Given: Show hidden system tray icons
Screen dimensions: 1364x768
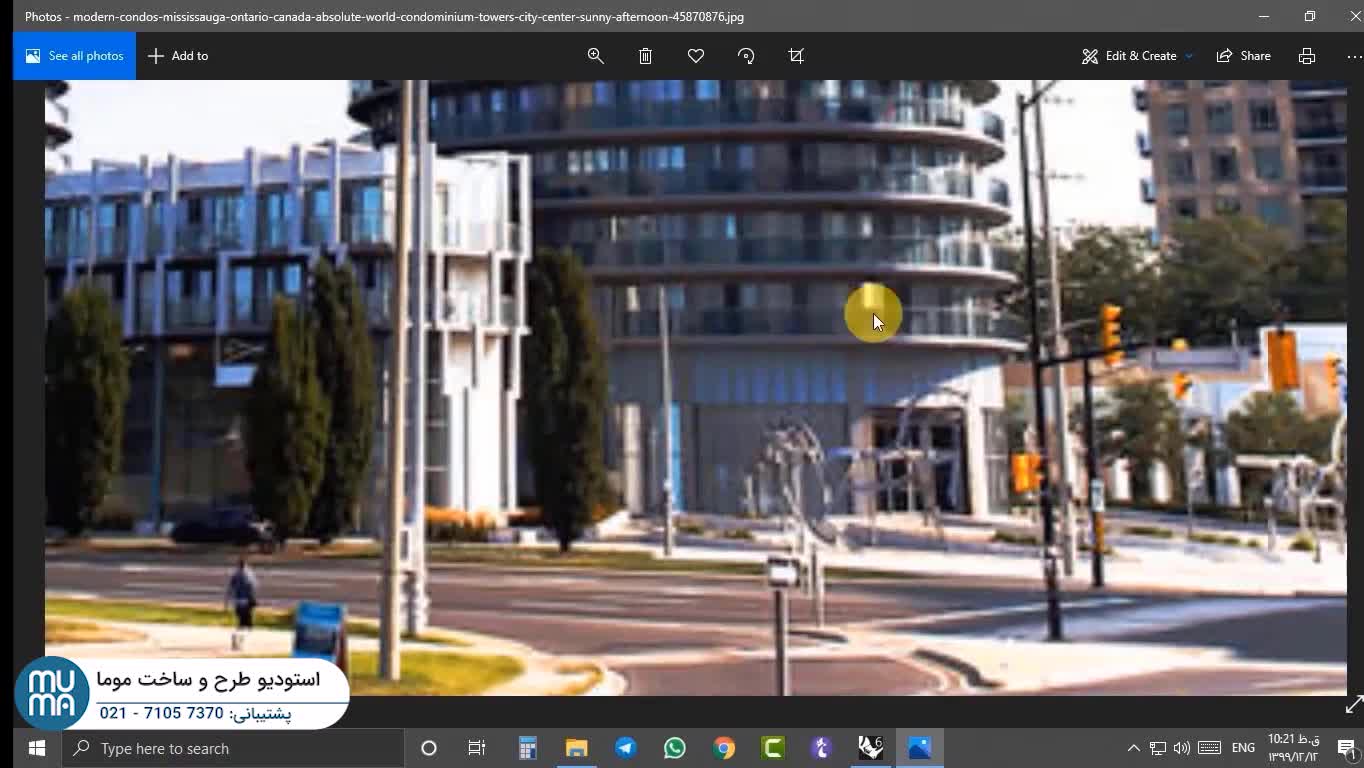Looking at the screenshot, I should 1133,748.
